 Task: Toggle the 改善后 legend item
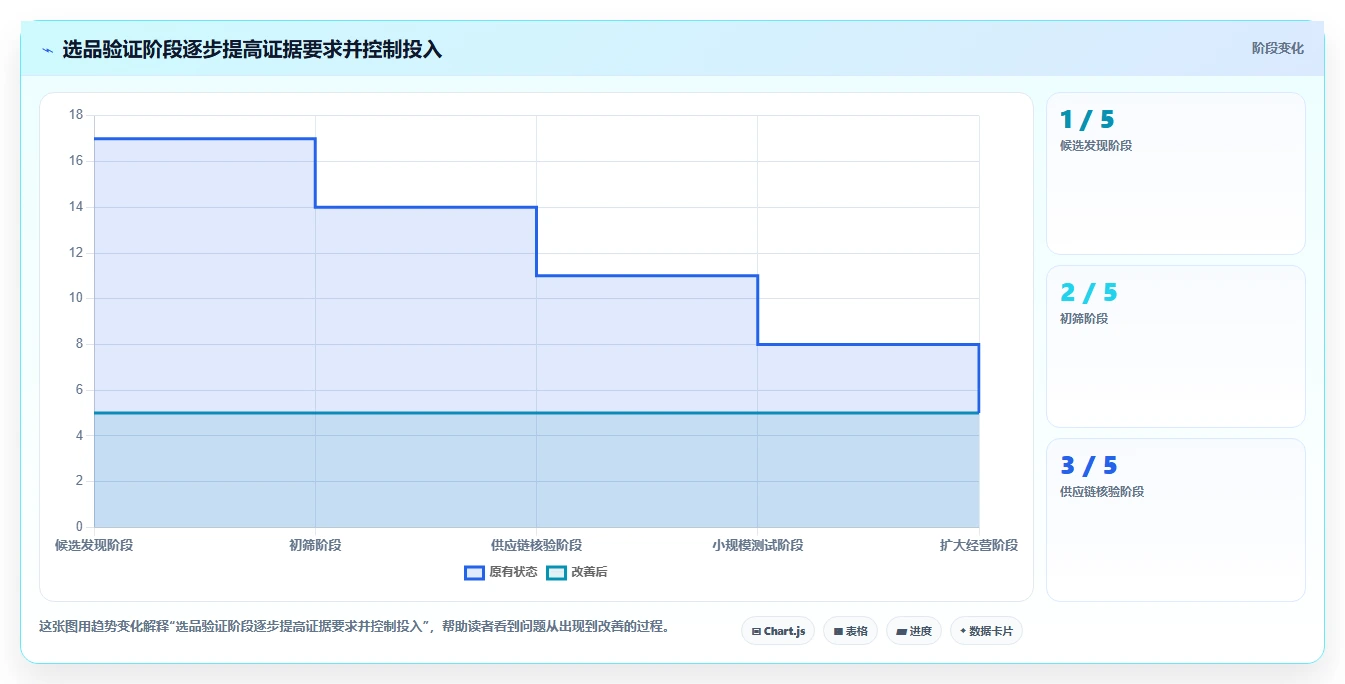pos(577,572)
